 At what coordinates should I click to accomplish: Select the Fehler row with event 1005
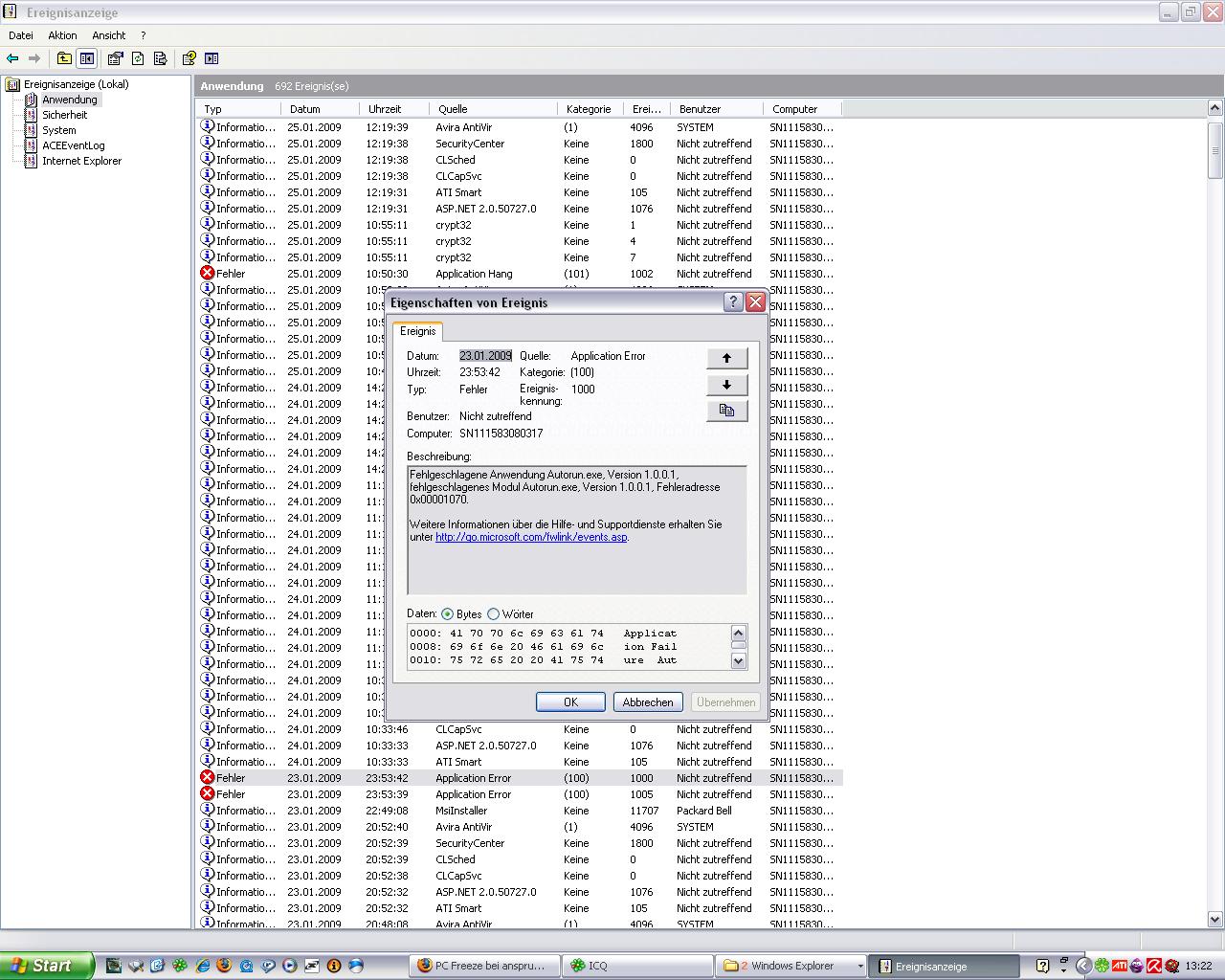coord(519,794)
